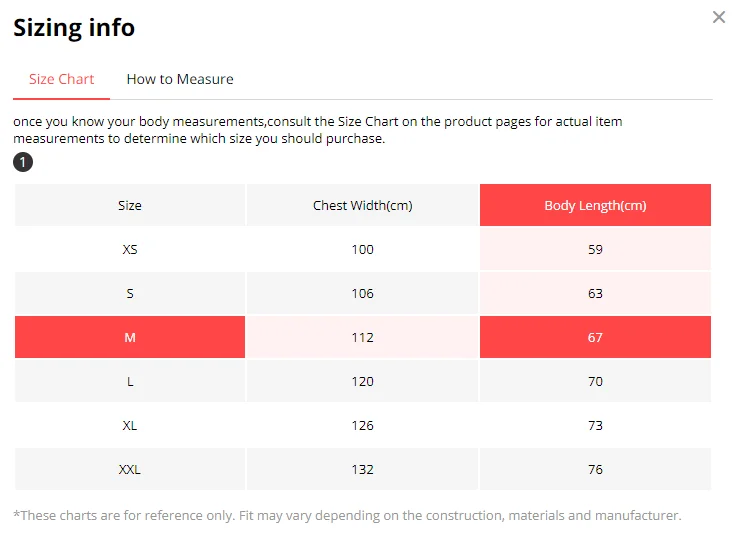Select the L size cell

point(130,381)
